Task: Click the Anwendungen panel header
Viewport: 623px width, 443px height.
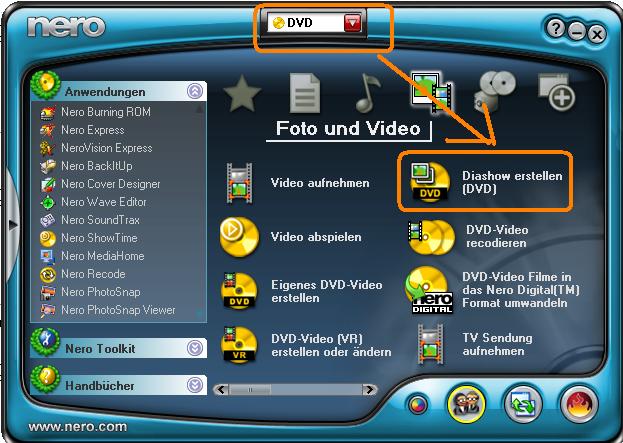Action: (118, 91)
